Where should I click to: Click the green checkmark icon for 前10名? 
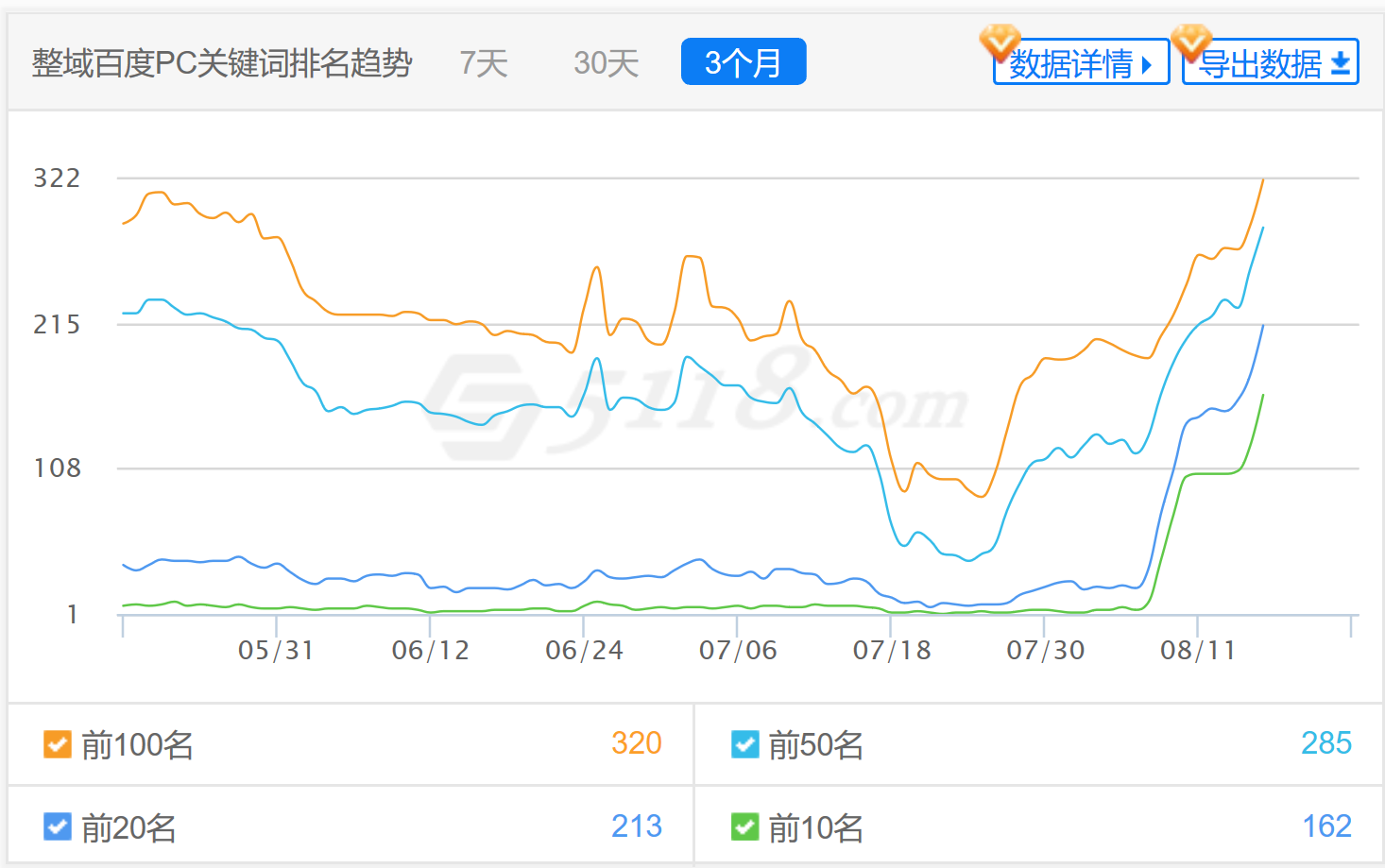pos(744,826)
